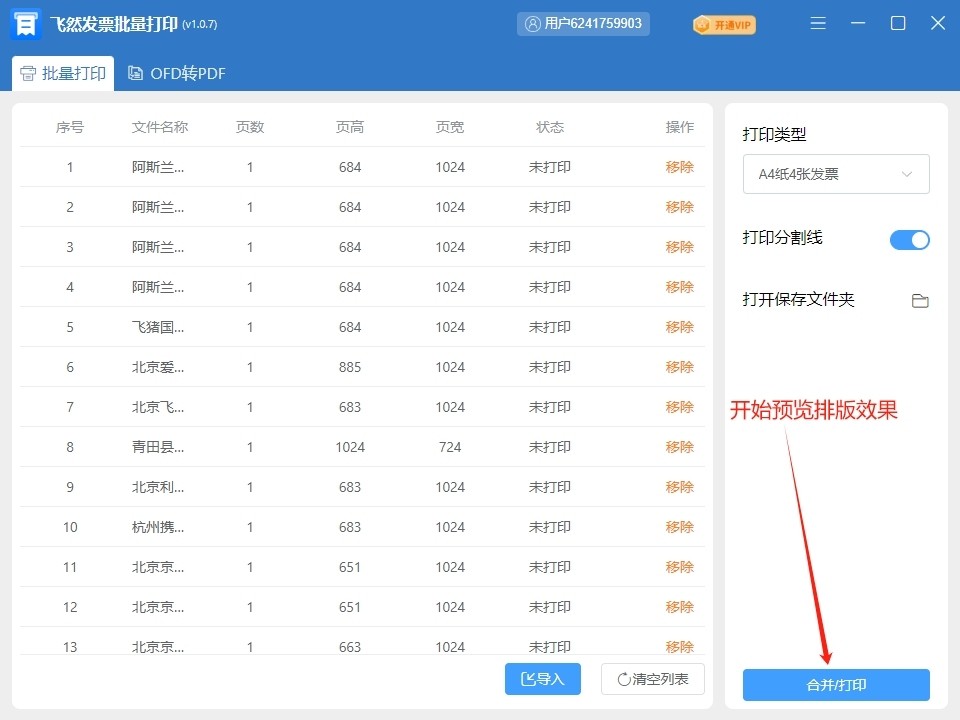Toggle the print divider line switch off
The image size is (960, 720).
(909, 240)
